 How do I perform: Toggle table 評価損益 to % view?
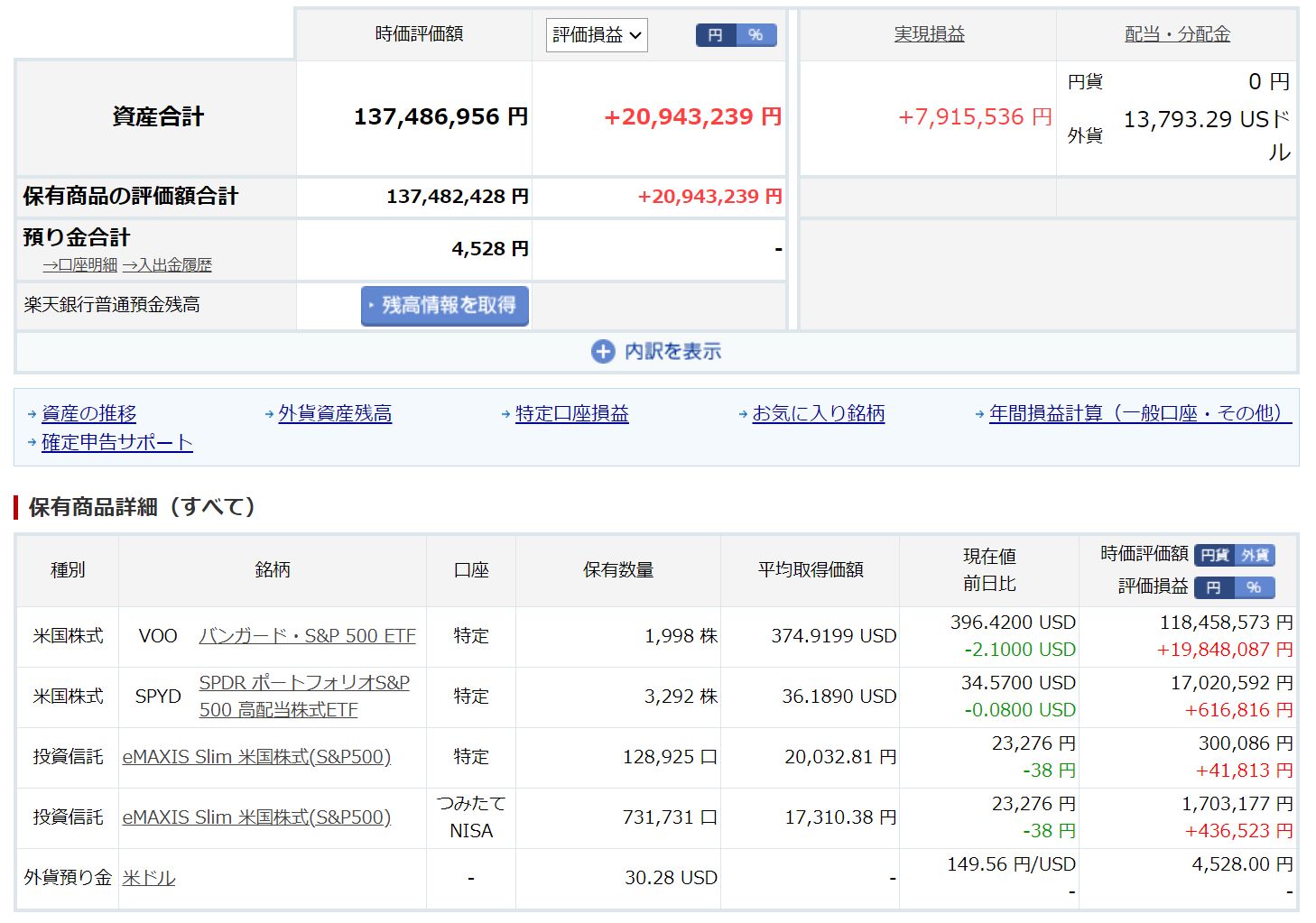(1255, 588)
